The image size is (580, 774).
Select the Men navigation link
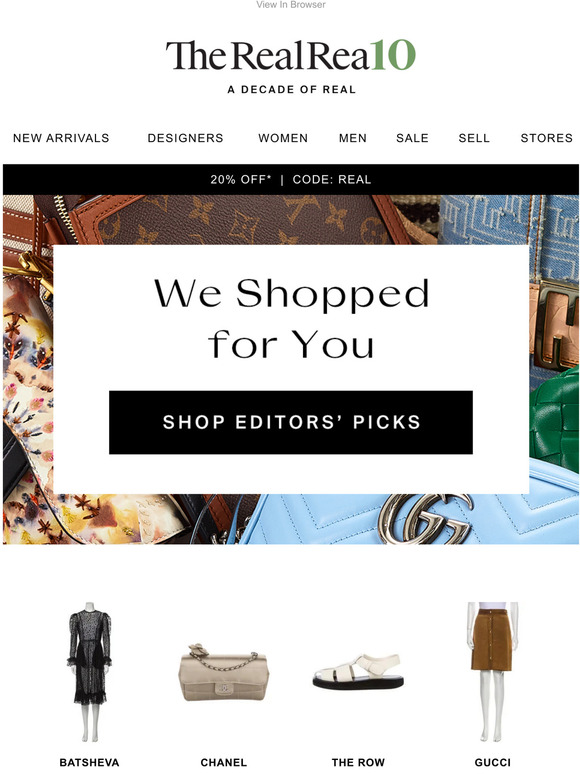click(352, 138)
